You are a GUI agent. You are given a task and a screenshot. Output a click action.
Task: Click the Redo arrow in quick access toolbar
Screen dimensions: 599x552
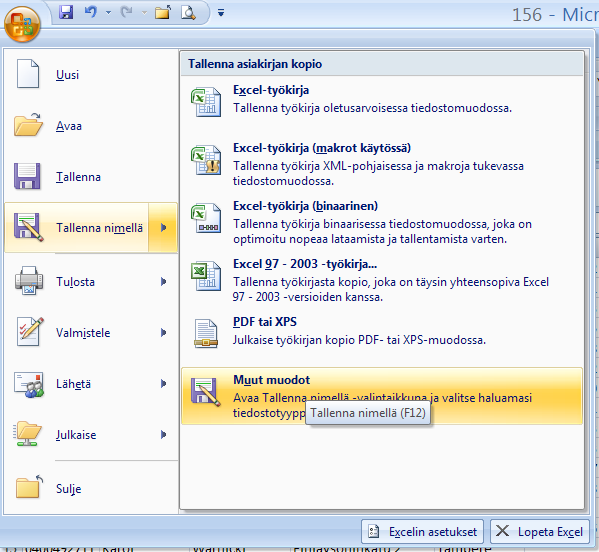(x=126, y=12)
